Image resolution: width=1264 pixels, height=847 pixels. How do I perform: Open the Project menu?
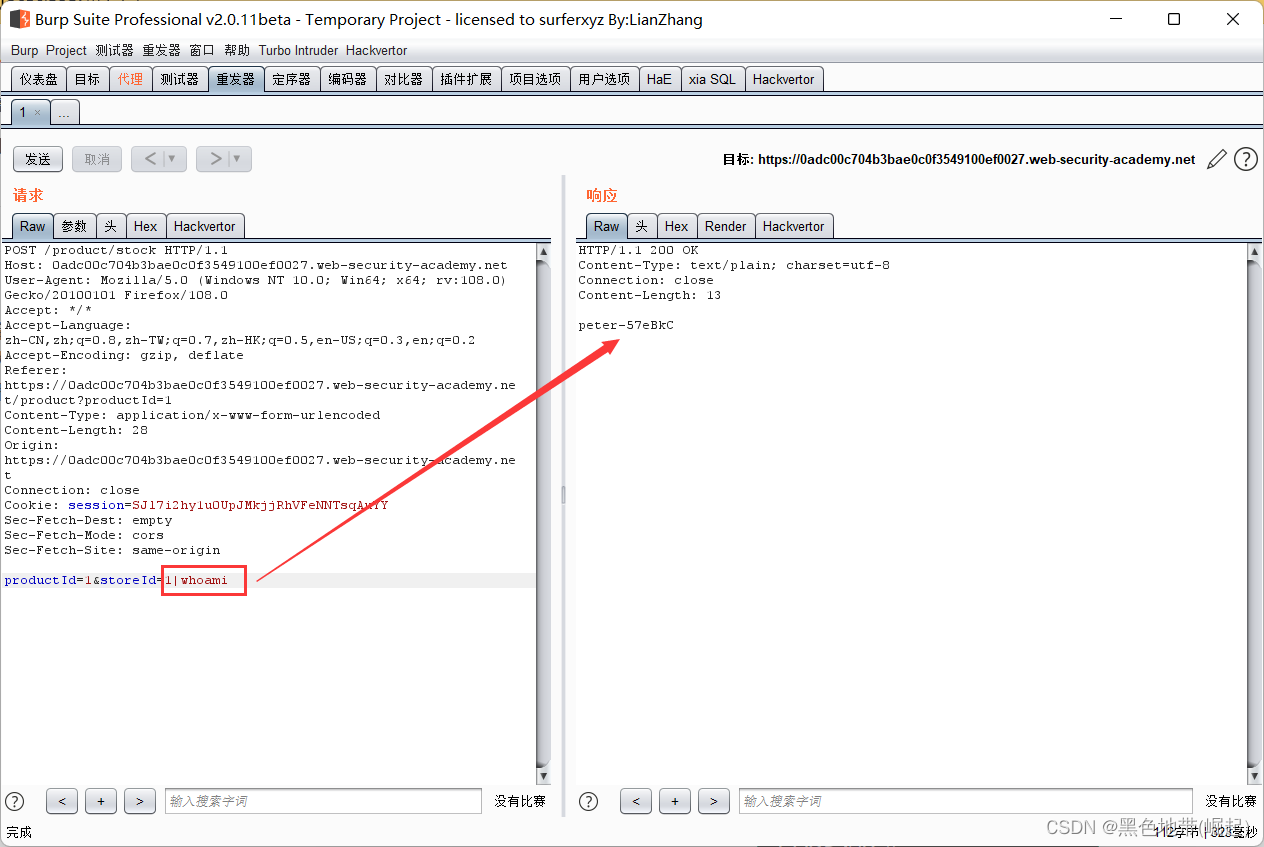tap(66, 50)
